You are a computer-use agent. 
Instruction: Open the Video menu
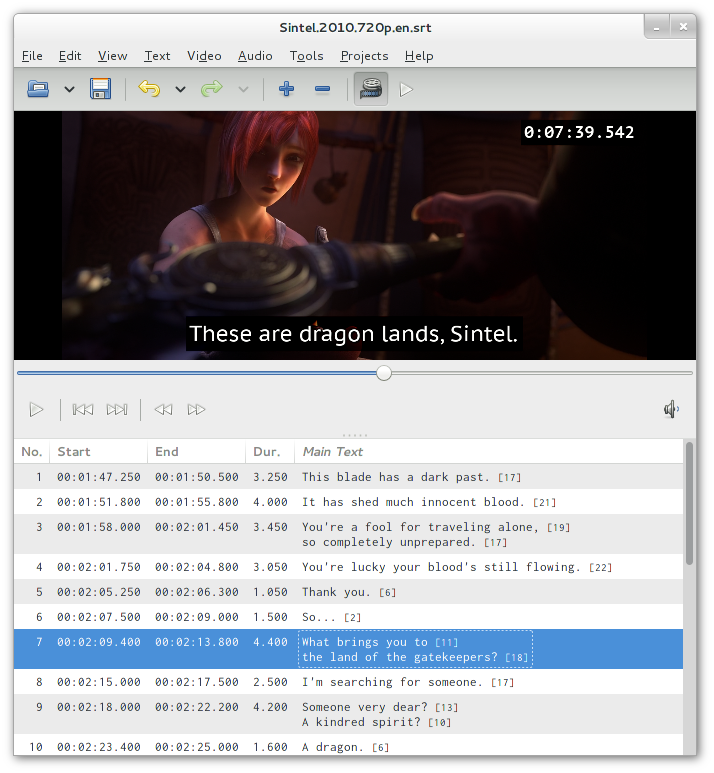[204, 56]
